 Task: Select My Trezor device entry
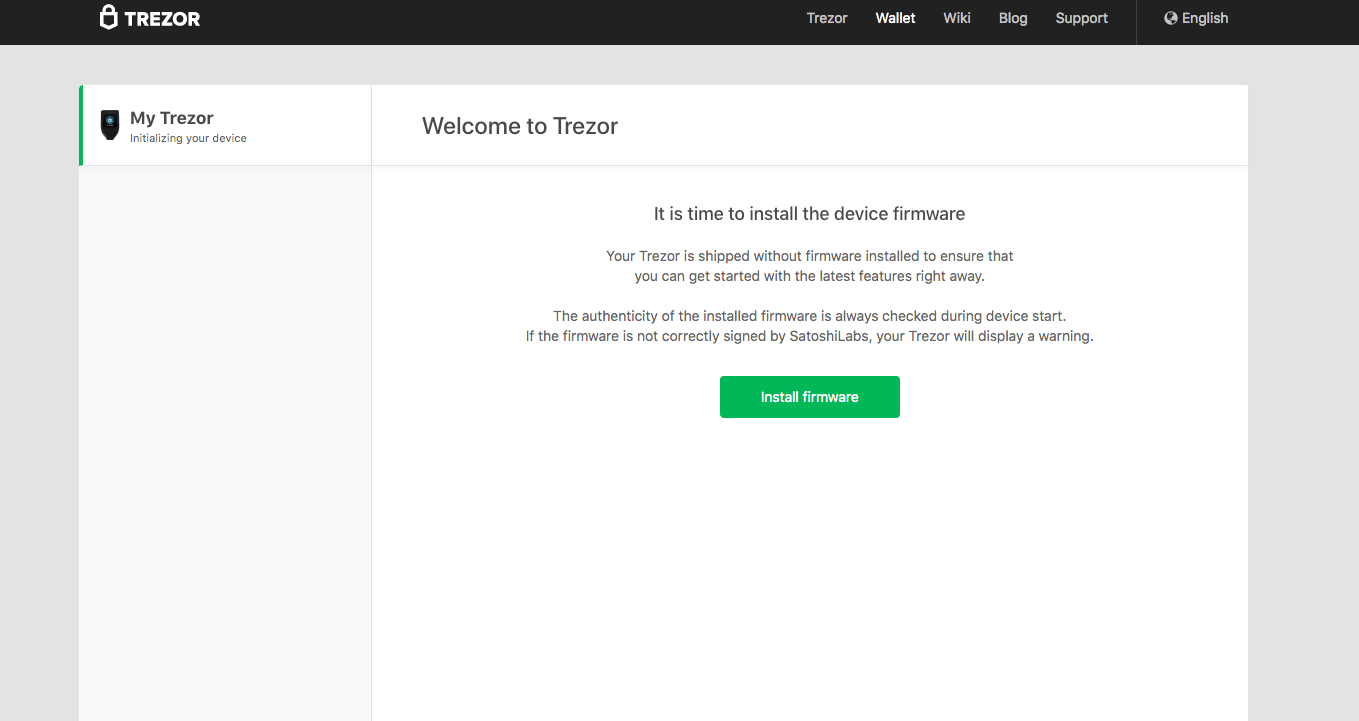click(x=226, y=125)
